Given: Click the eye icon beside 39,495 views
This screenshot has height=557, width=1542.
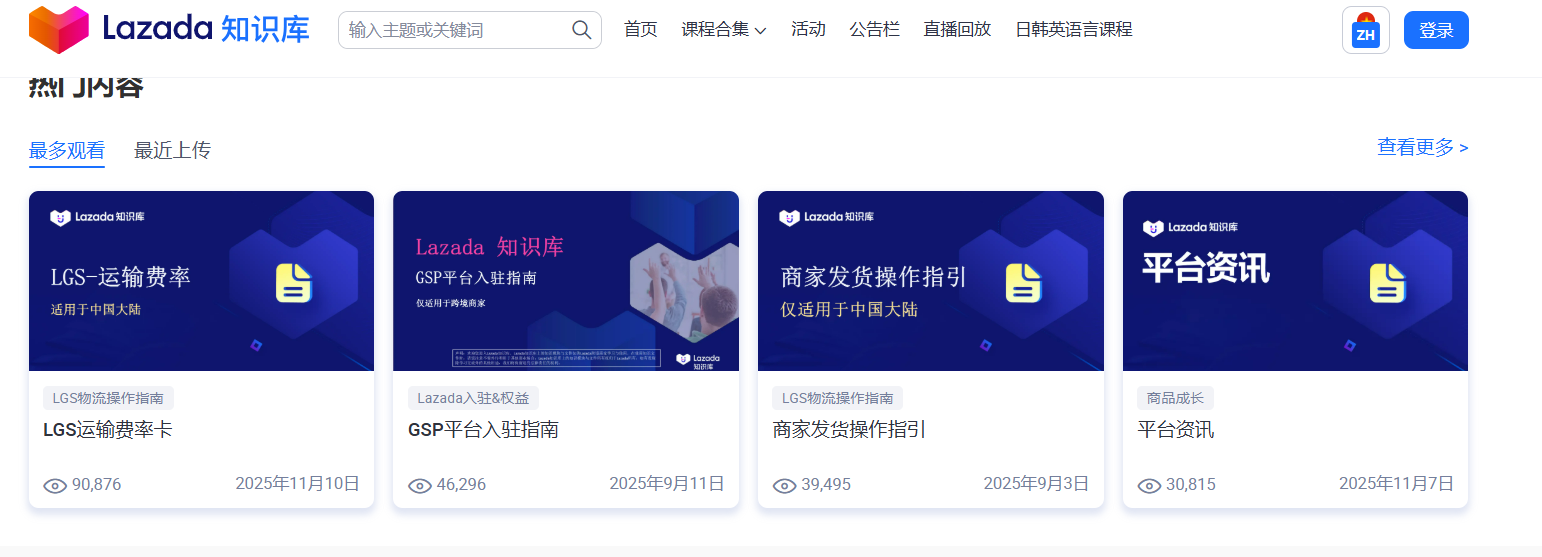Looking at the screenshot, I should pyautogui.click(x=785, y=485).
